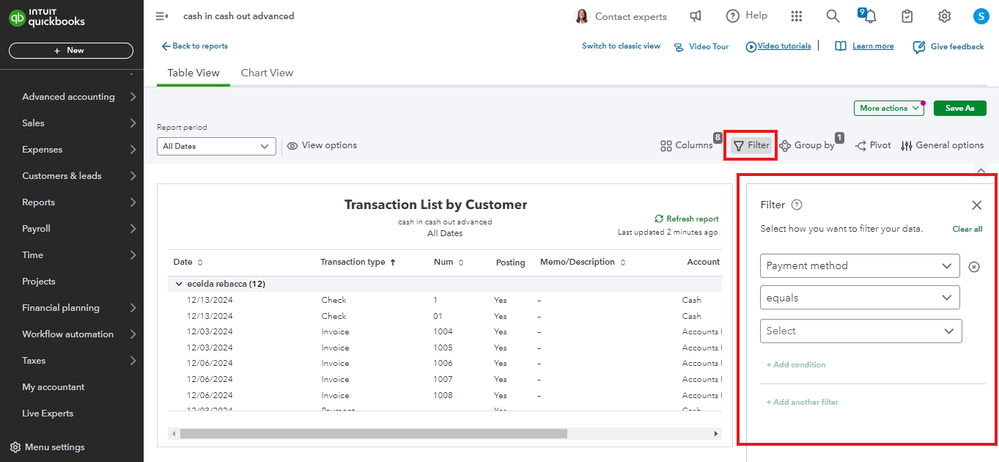Viewport: 999px width, 462px height.
Task: Open the Select value dropdown
Action: pyautogui.click(x=860, y=331)
